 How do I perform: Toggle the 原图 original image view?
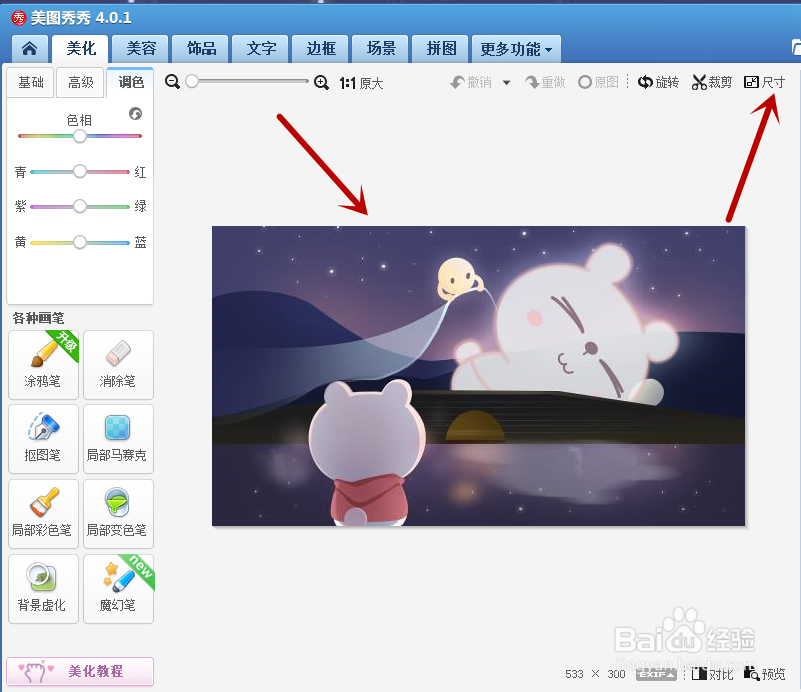click(598, 82)
